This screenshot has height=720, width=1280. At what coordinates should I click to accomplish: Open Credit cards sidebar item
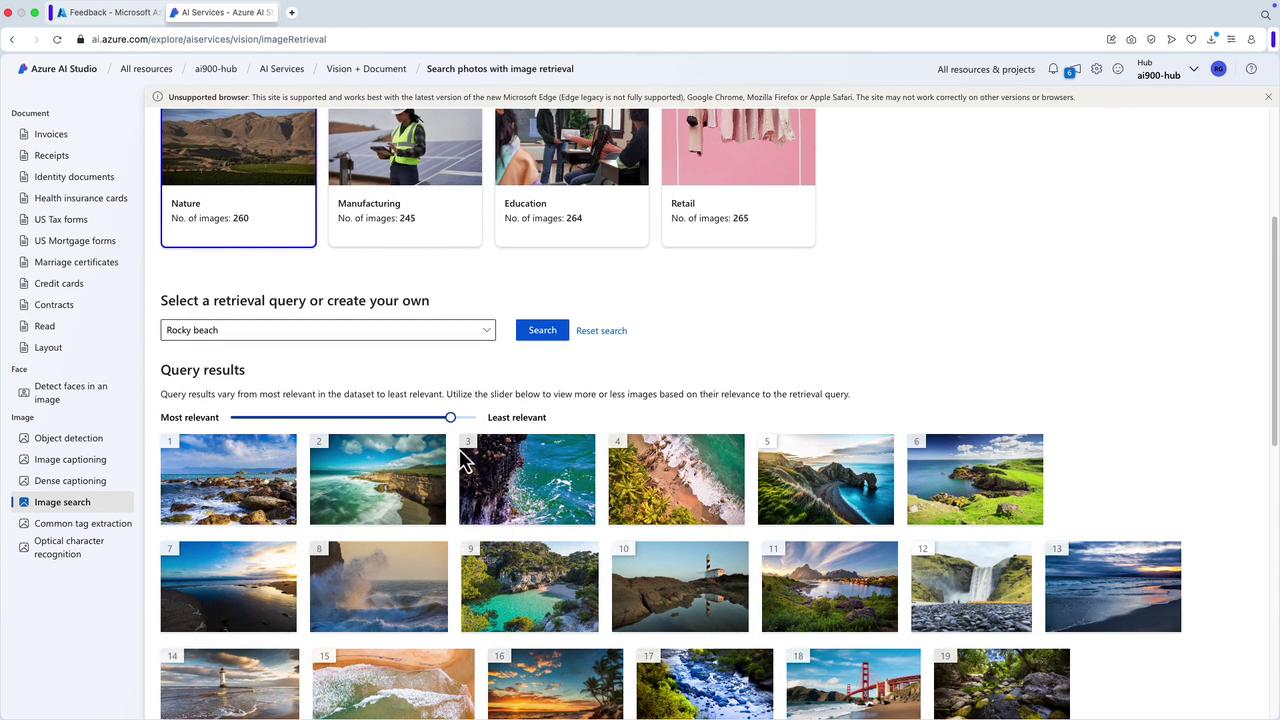click(59, 283)
